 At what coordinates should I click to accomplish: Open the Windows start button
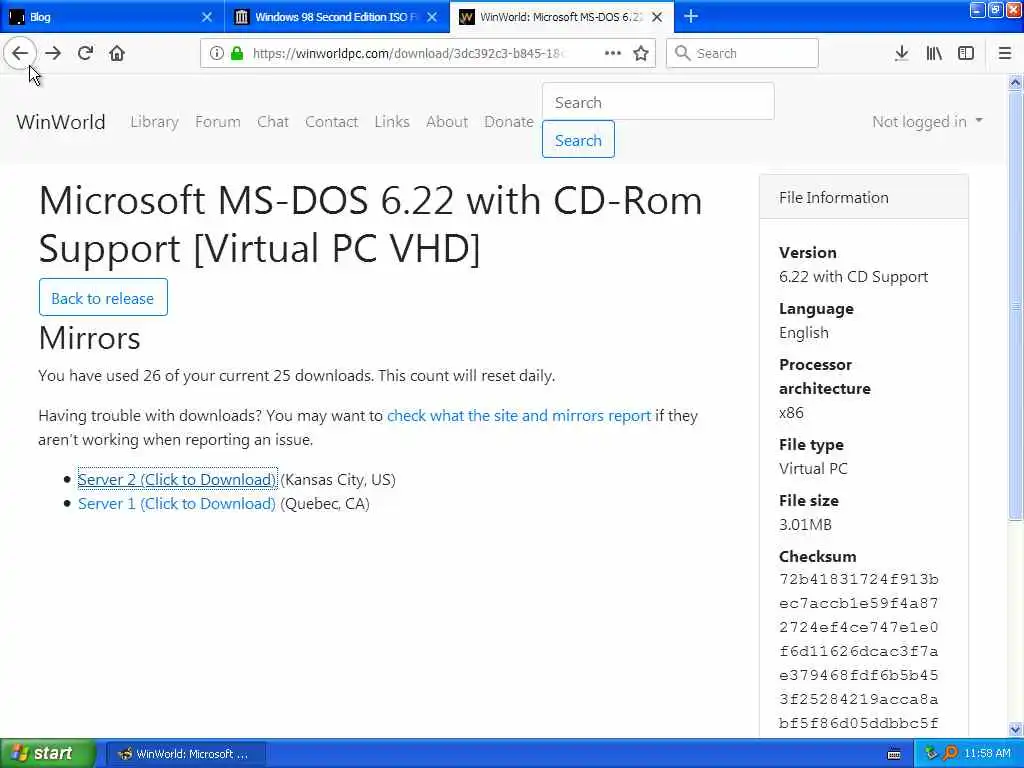48,753
